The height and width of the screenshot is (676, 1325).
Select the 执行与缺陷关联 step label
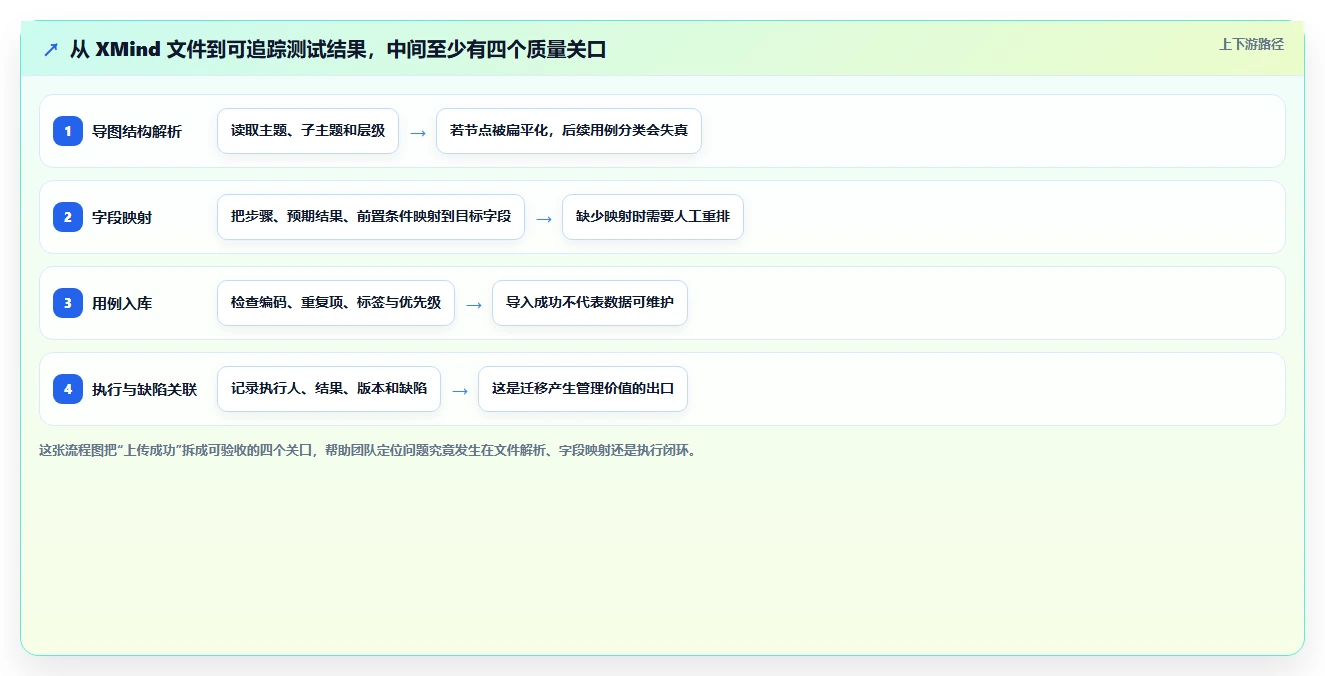click(x=145, y=389)
